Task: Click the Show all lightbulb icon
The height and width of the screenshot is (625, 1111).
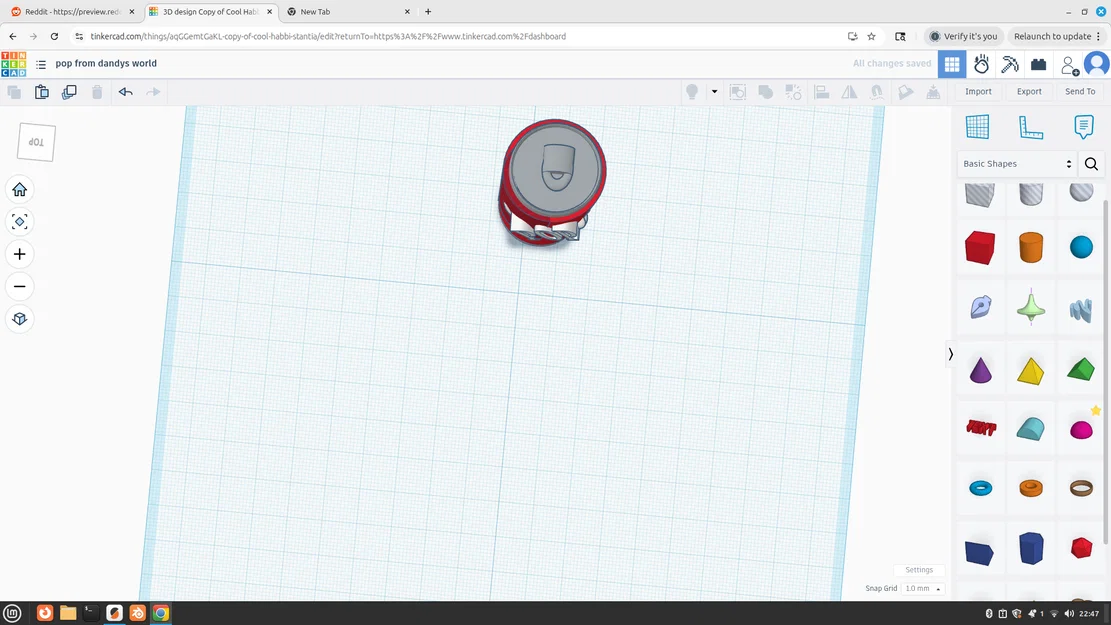Action: click(x=692, y=91)
